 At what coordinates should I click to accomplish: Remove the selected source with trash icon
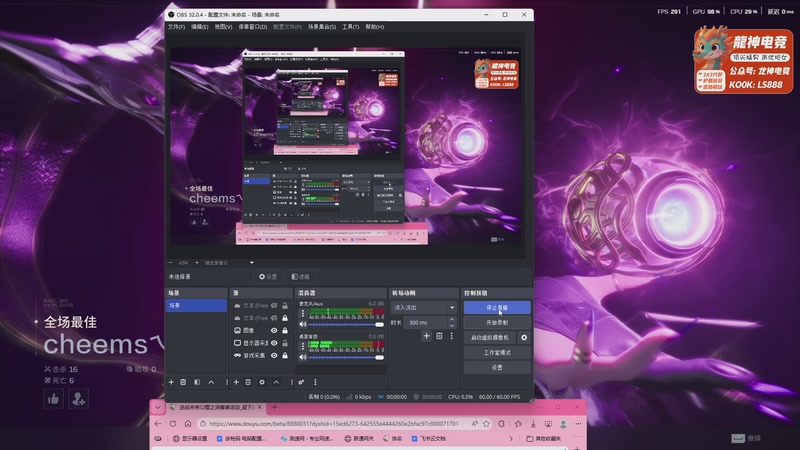(248, 382)
